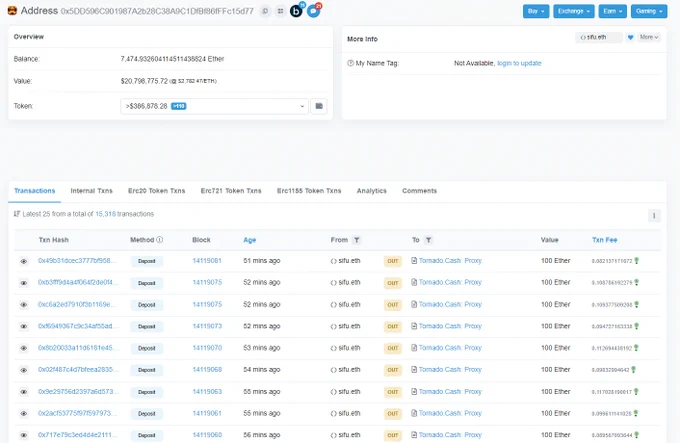
Task: Click gas lightbulb icon in block 14119073 row
Action: (637, 326)
